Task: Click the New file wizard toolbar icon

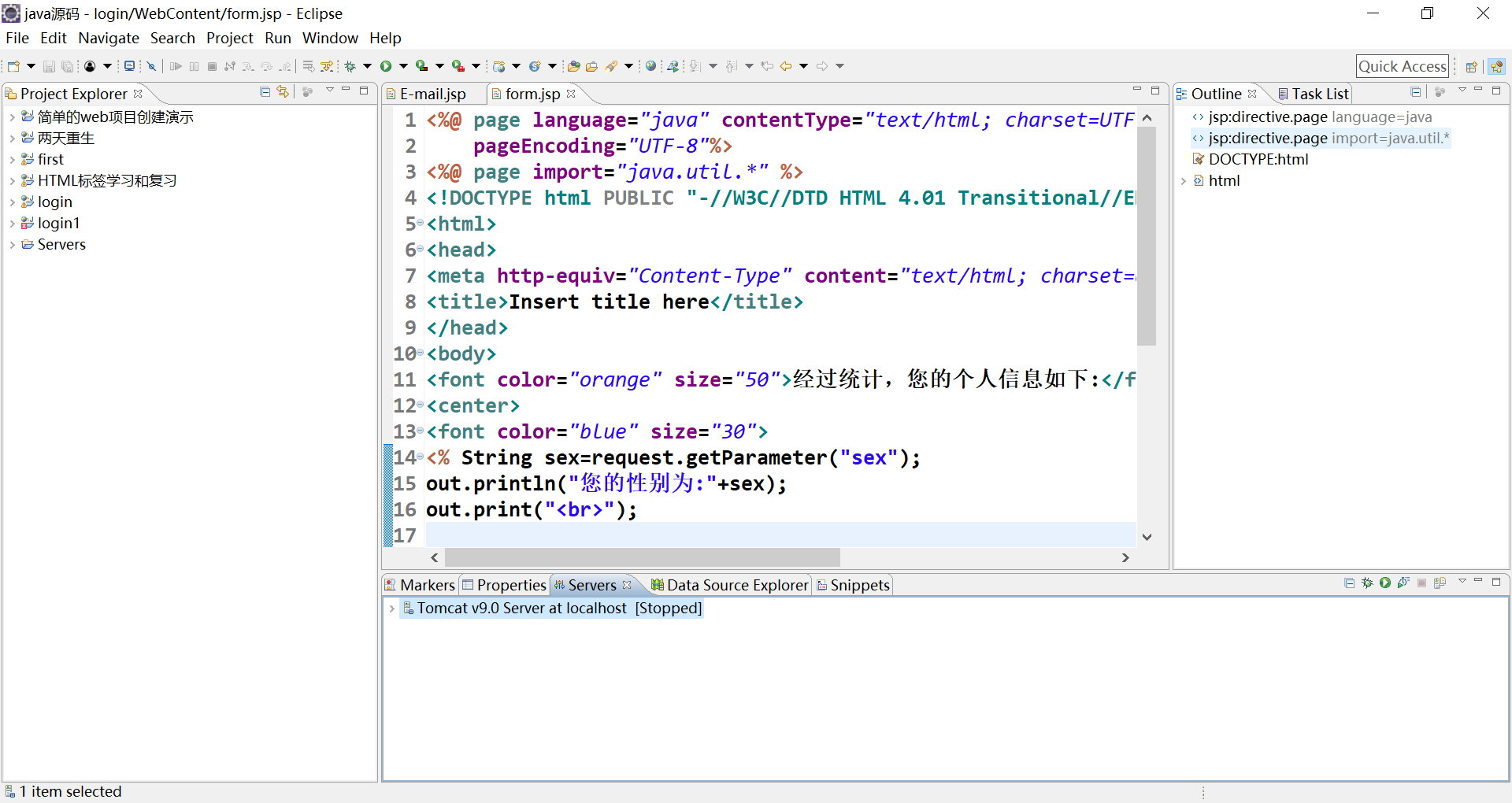Action: coord(13,66)
